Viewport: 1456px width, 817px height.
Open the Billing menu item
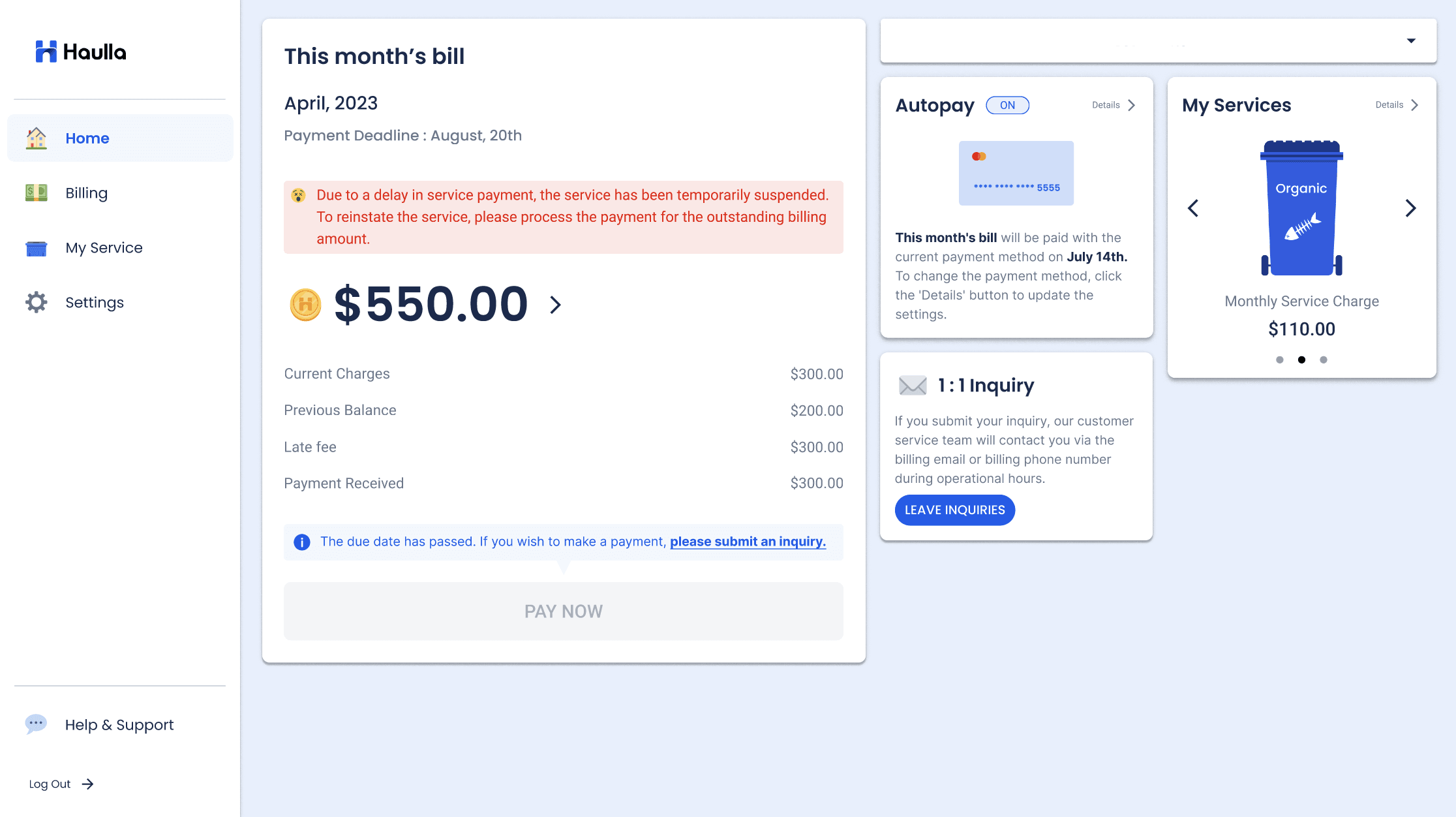86,193
